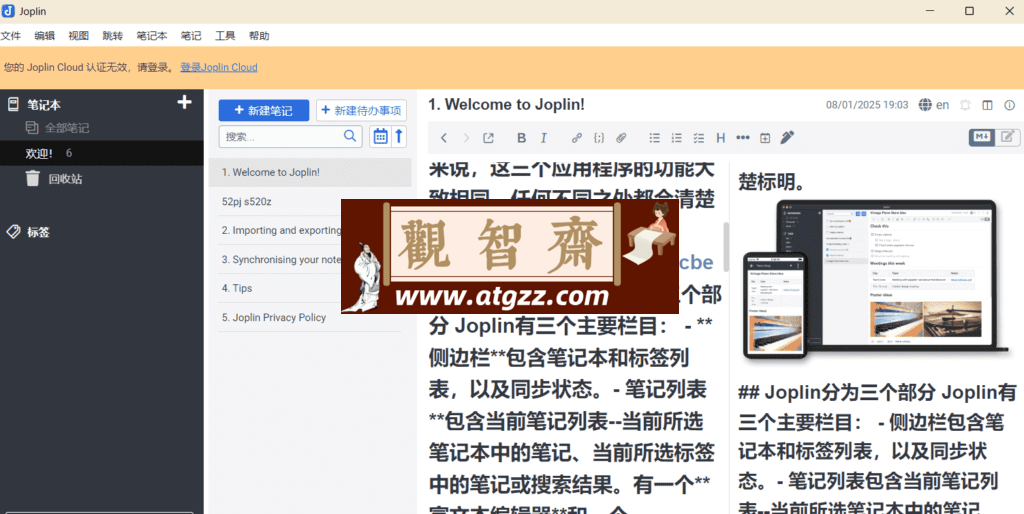Viewport: 1024px width, 514px height.
Task: Open note 3. Synchronising your notes
Action: pyautogui.click(x=279, y=259)
